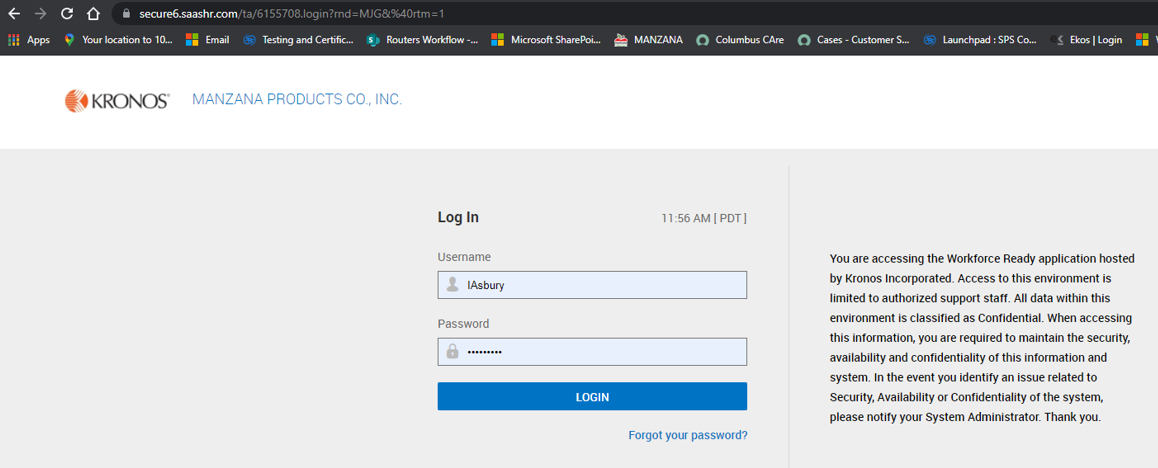
Task: Open the 'Your location to 10...' bookmark
Action: 118,40
